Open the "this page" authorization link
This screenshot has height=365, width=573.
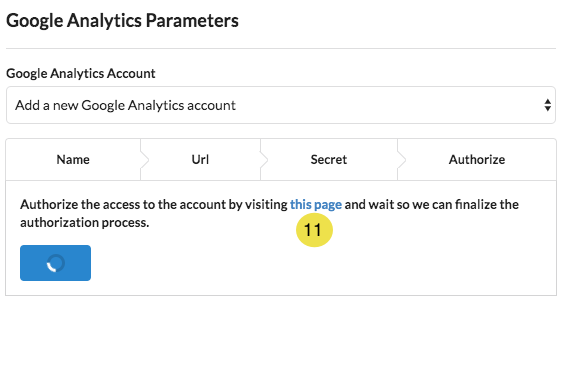coord(316,204)
